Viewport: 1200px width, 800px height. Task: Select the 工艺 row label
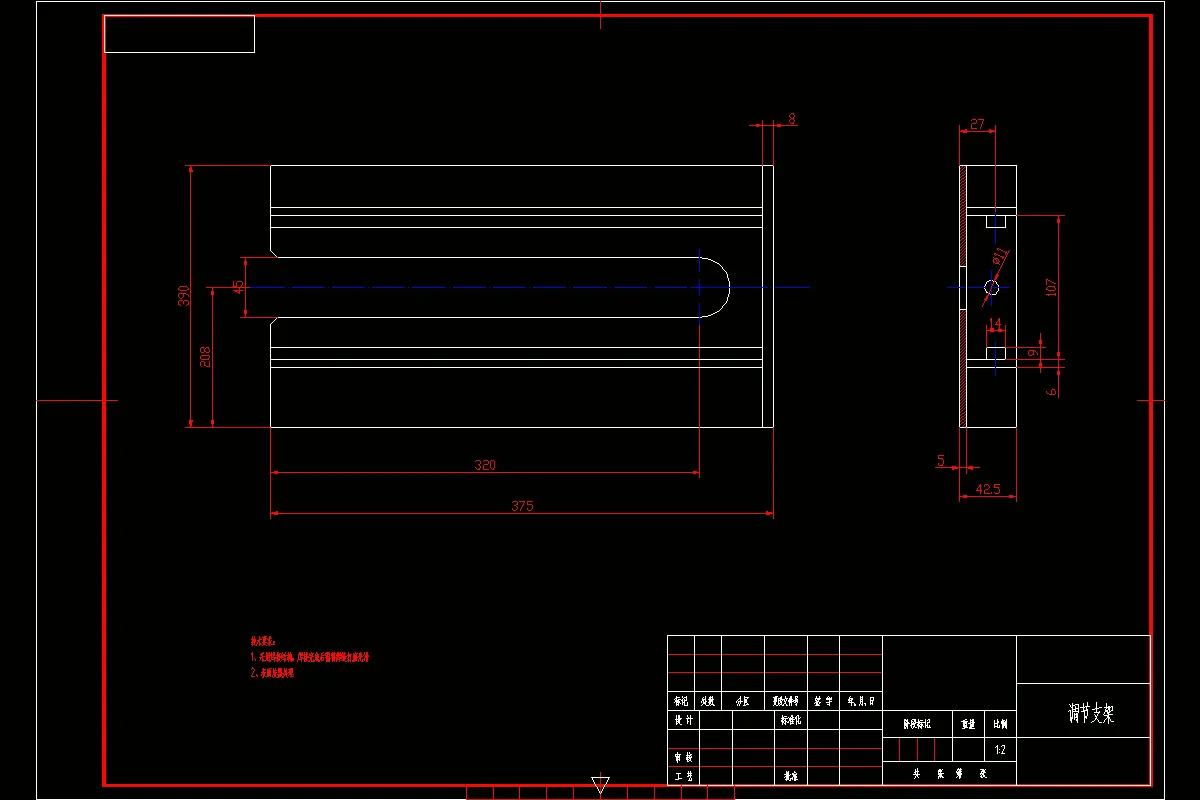tap(682, 777)
